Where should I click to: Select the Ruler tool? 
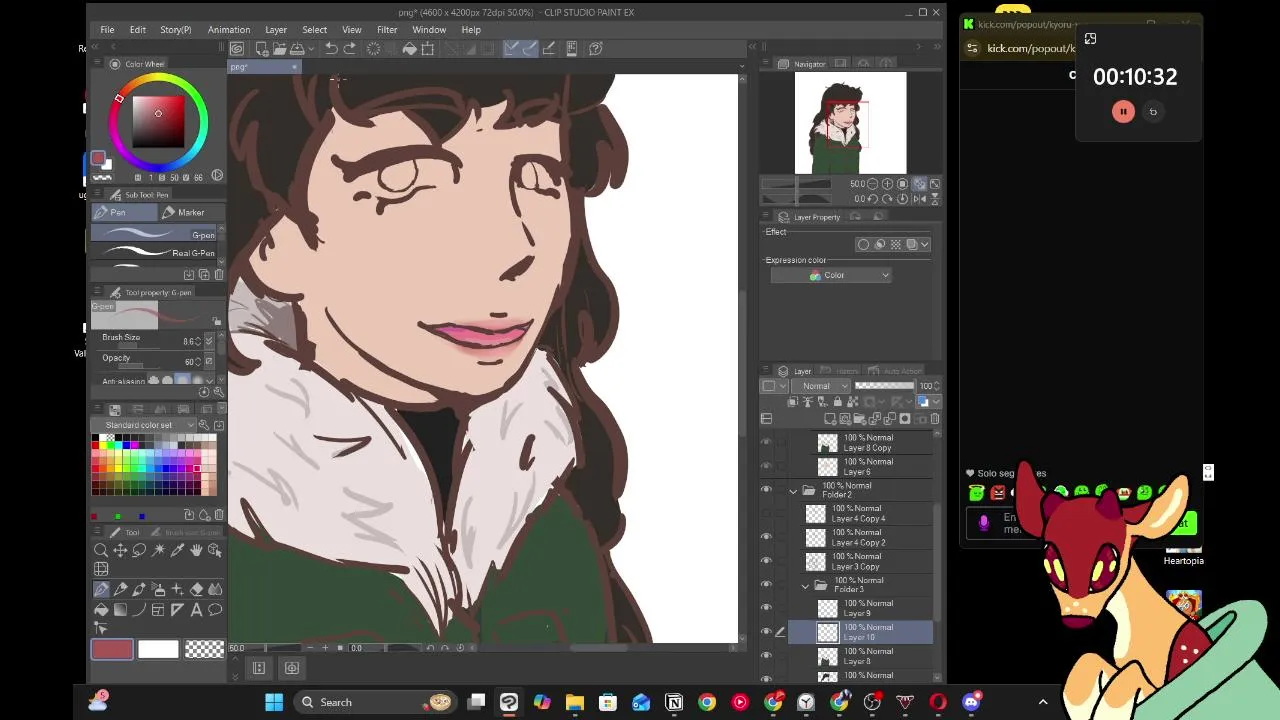click(177, 609)
